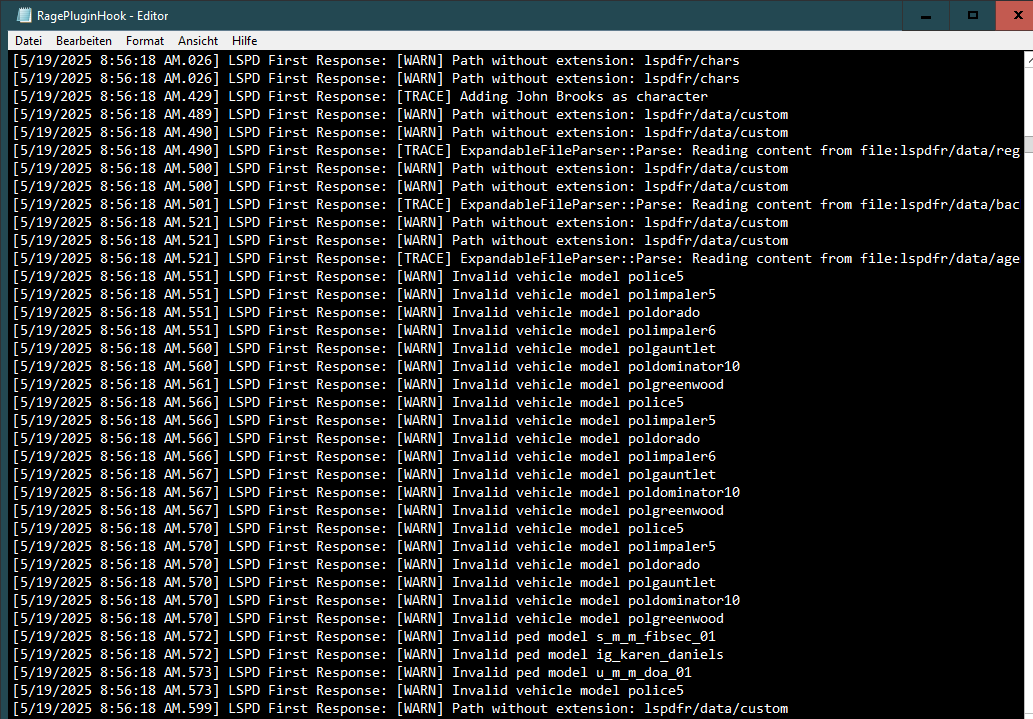Click the AM.551 'poldorado' line
The height and width of the screenshot is (719, 1033).
356,312
